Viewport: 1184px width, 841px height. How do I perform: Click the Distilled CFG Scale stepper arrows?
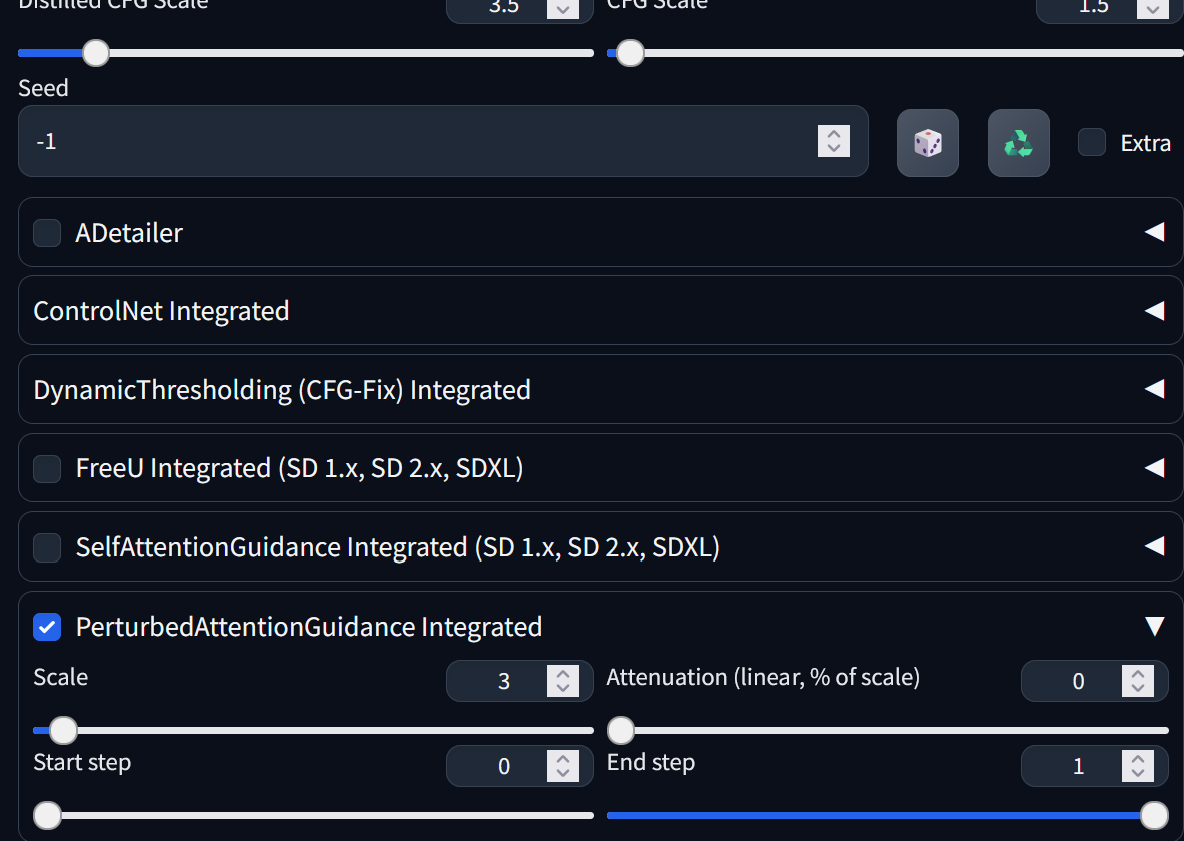(x=563, y=8)
